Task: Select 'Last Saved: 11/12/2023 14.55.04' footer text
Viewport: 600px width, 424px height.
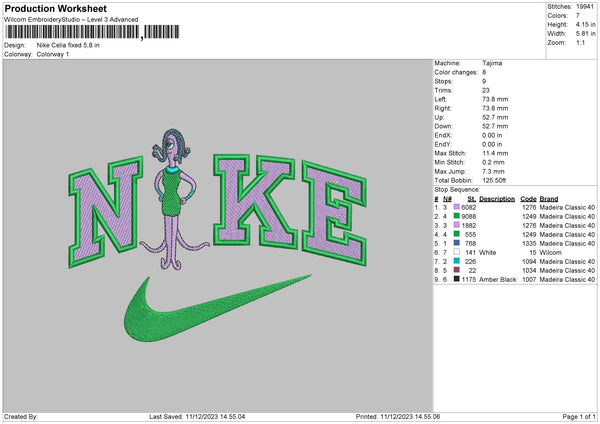Action: coord(197,416)
